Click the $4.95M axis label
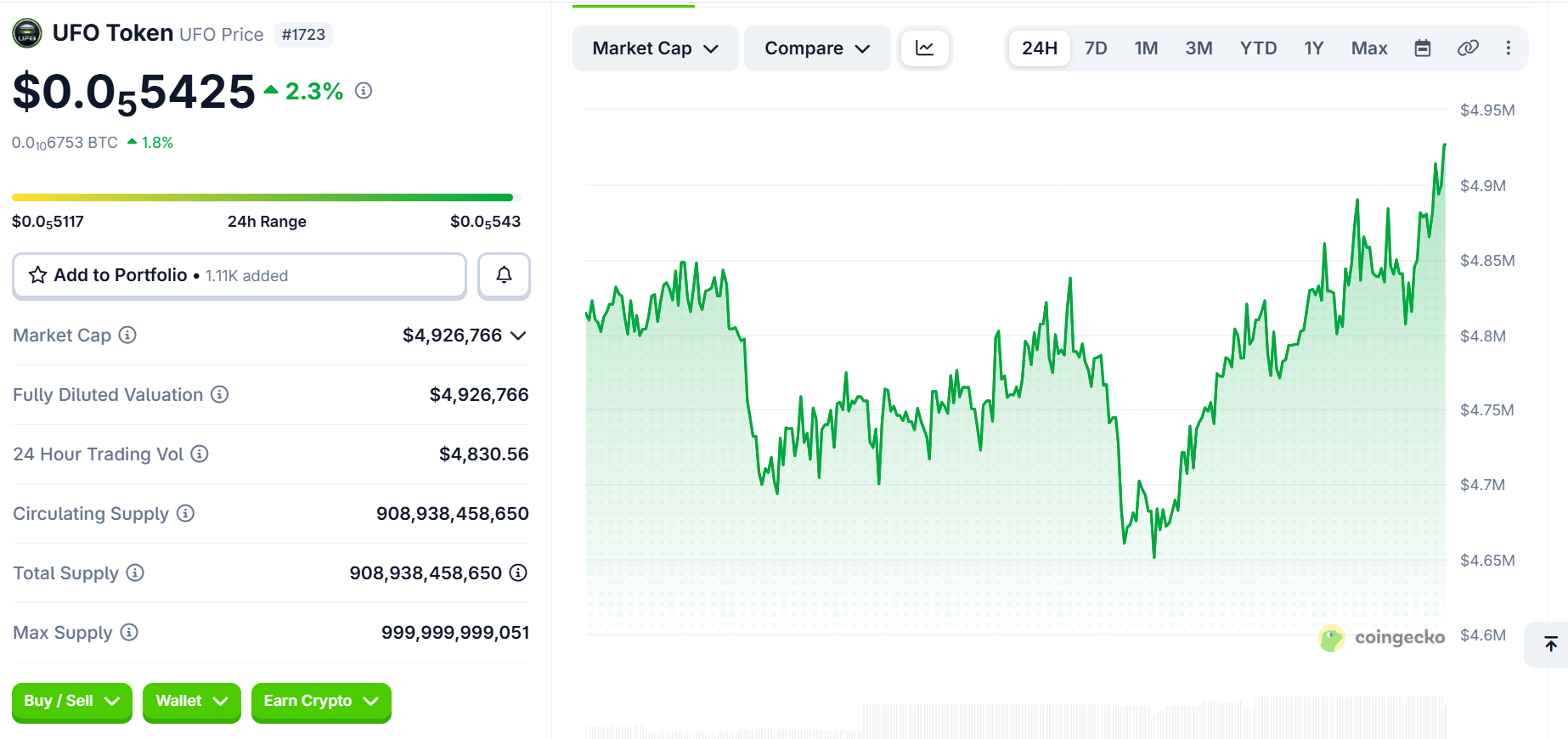 pyautogui.click(x=1487, y=110)
